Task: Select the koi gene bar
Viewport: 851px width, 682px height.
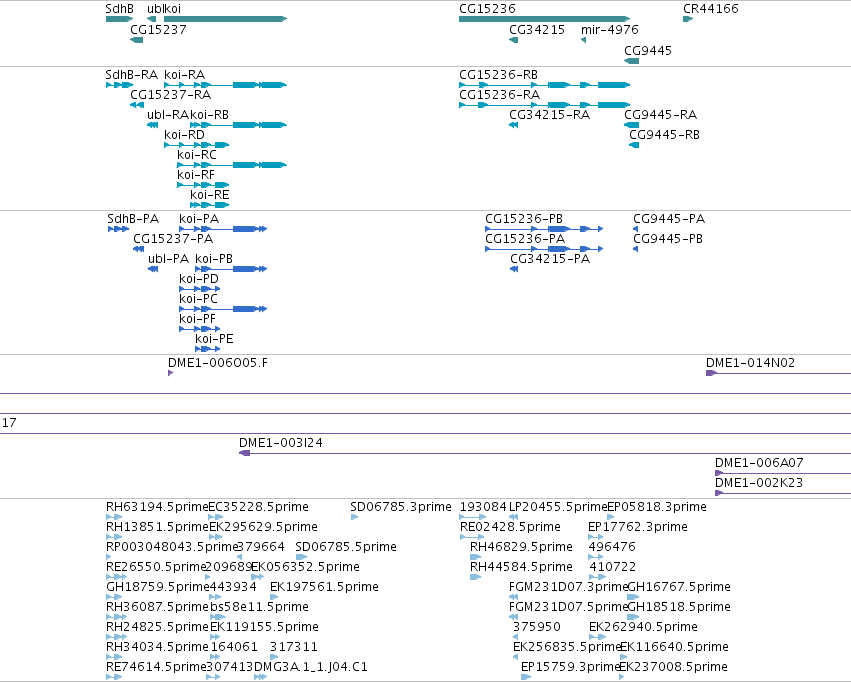Action: [225, 19]
